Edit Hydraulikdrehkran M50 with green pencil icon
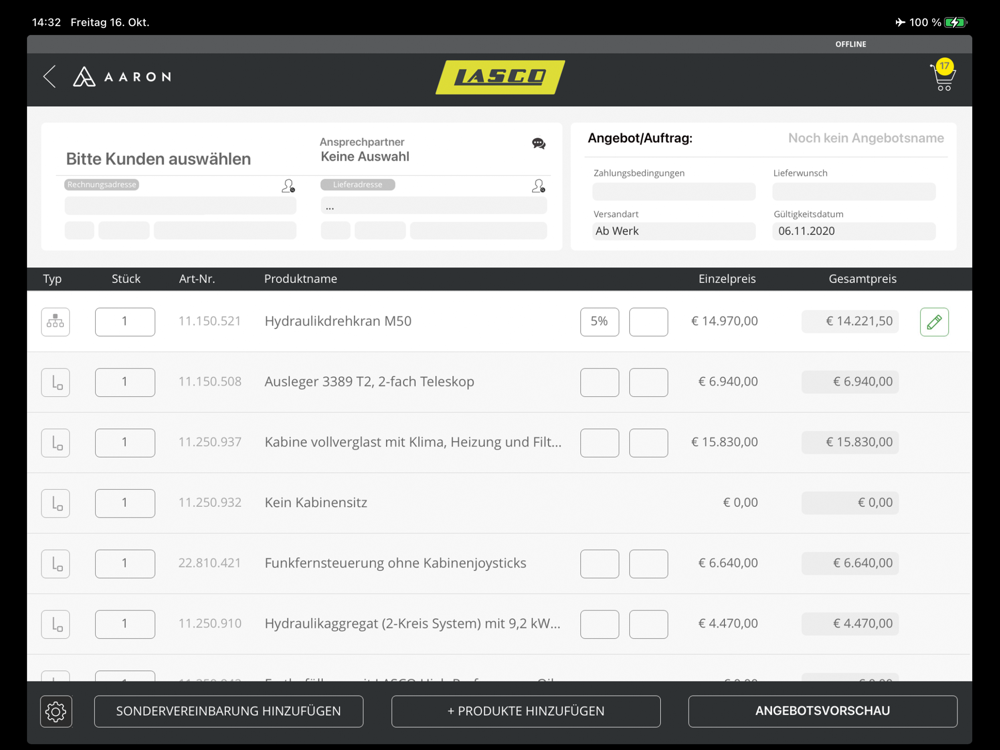1000x750 pixels. coord(934,321)
